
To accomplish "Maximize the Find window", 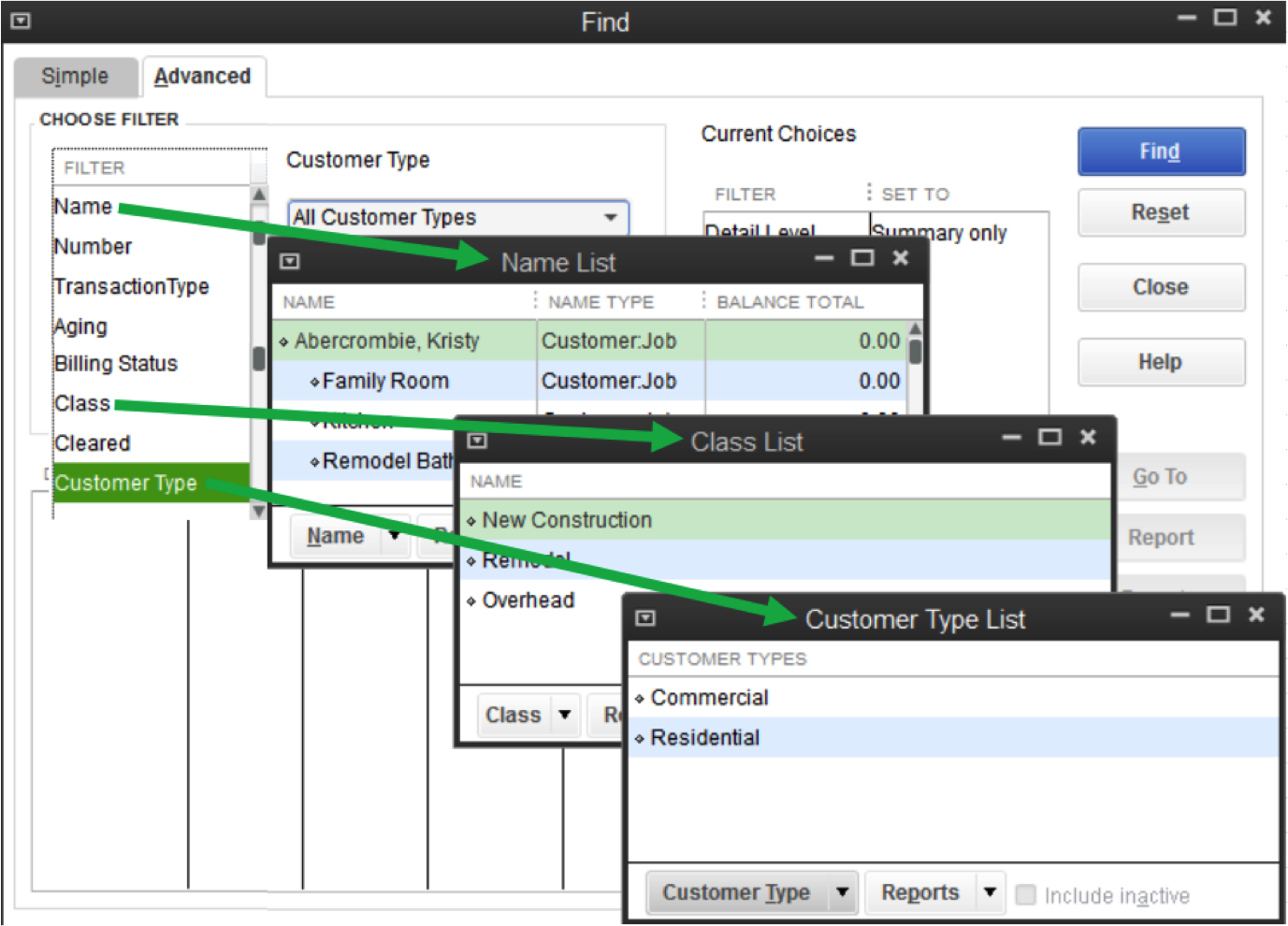I will pyautogui.click(x=1225, y=18).
